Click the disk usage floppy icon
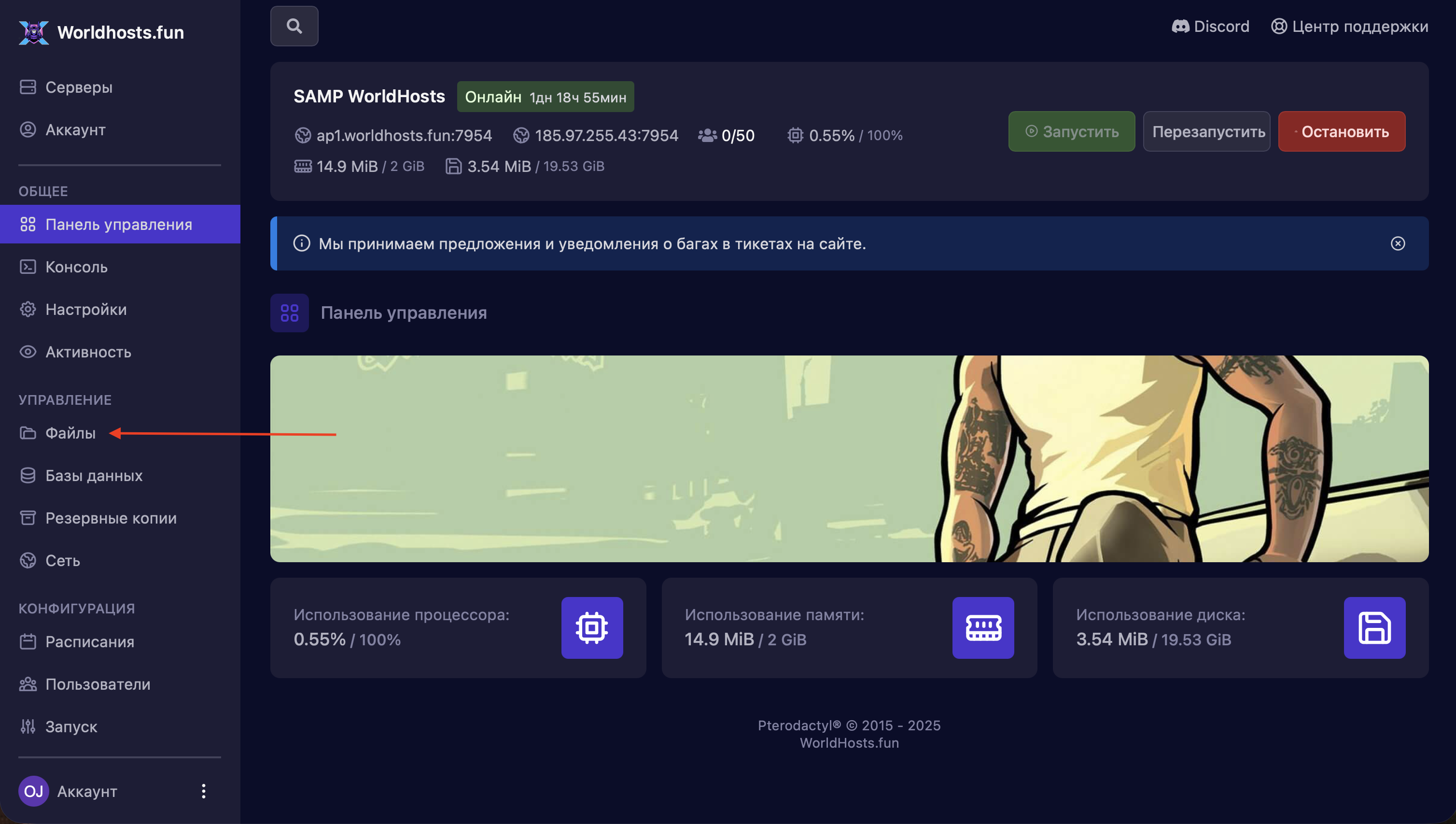Screen dimensions: 1456x824 click(x=1374, y=627)
